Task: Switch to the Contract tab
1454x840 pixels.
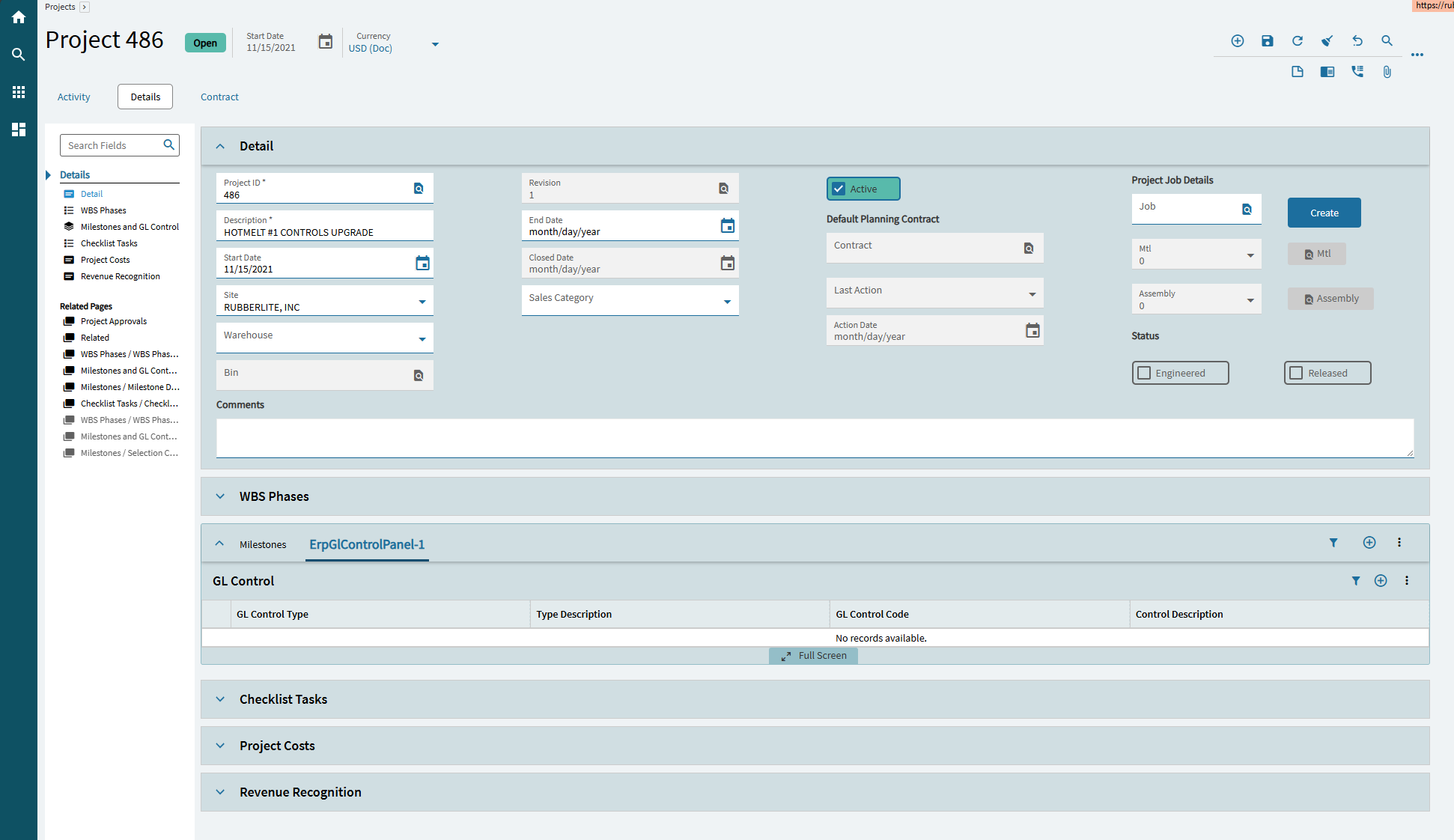Action: click(x=219, y=97)
